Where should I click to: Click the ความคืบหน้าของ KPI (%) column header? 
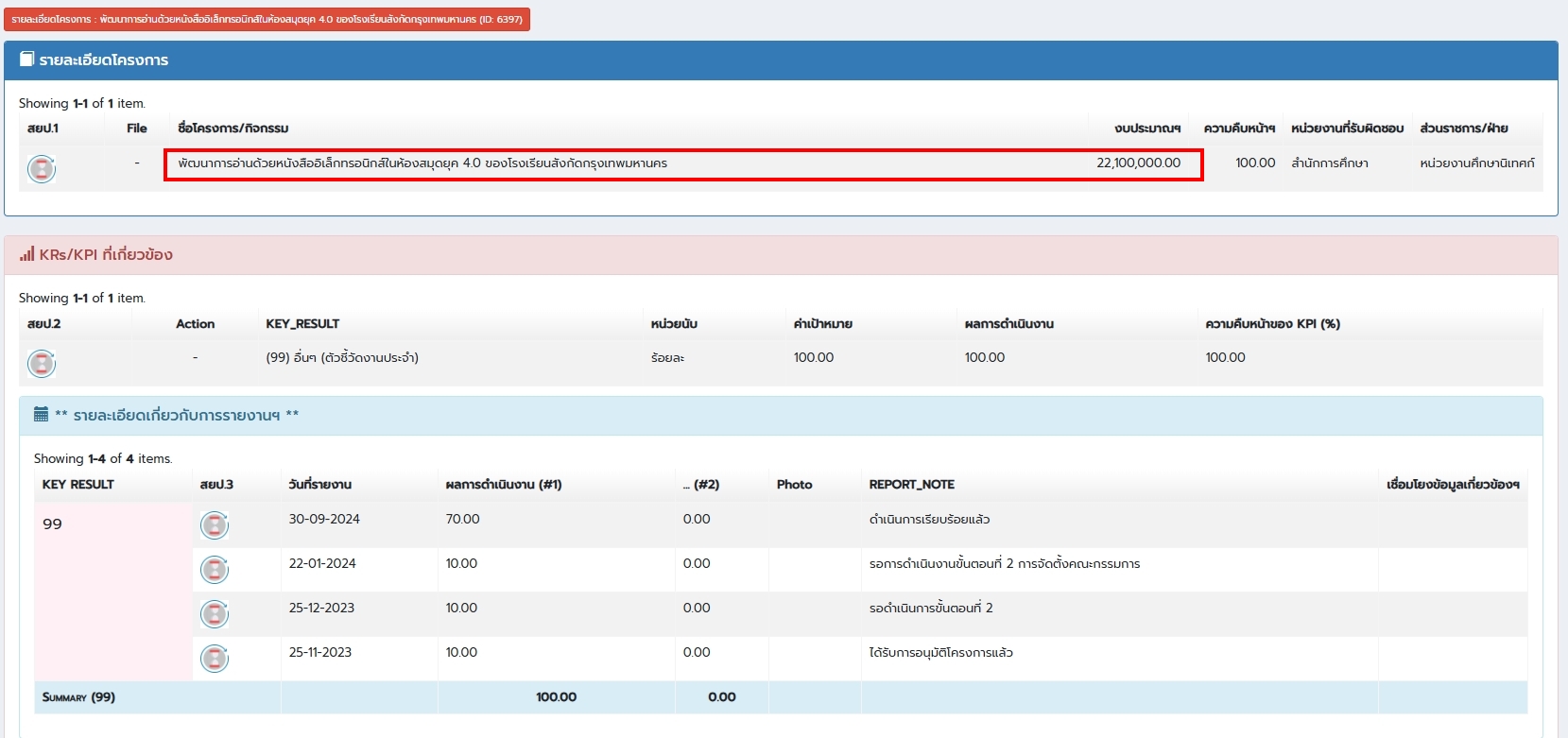1273,324
